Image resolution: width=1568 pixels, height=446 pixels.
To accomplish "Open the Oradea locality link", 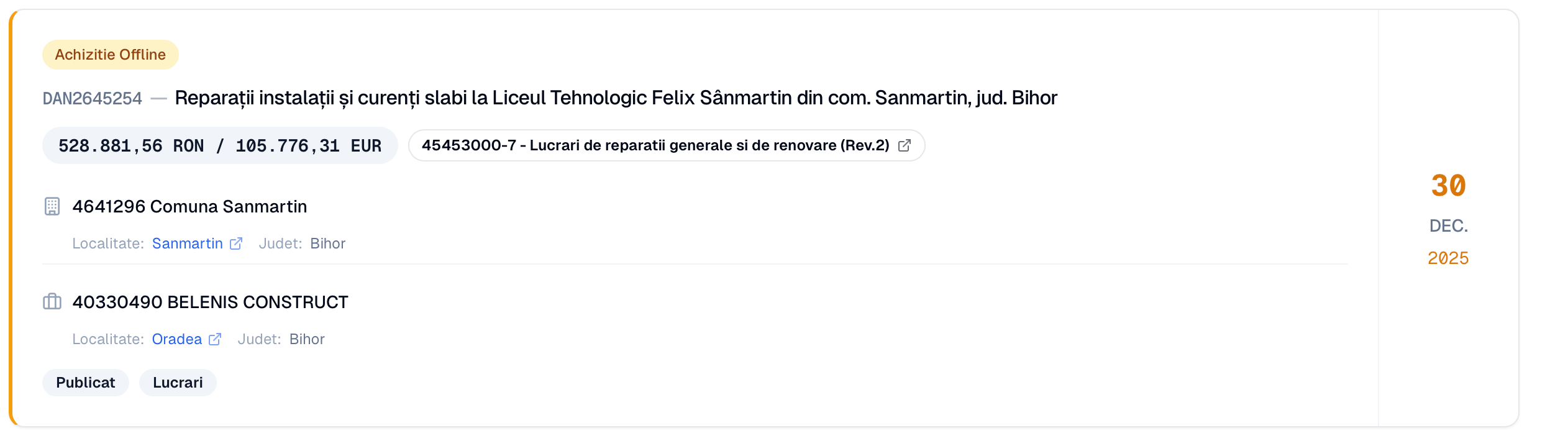I will point(176,339).
